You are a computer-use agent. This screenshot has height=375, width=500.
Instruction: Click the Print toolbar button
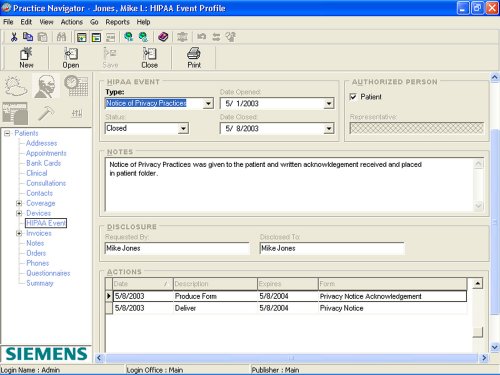coord(194,58)
